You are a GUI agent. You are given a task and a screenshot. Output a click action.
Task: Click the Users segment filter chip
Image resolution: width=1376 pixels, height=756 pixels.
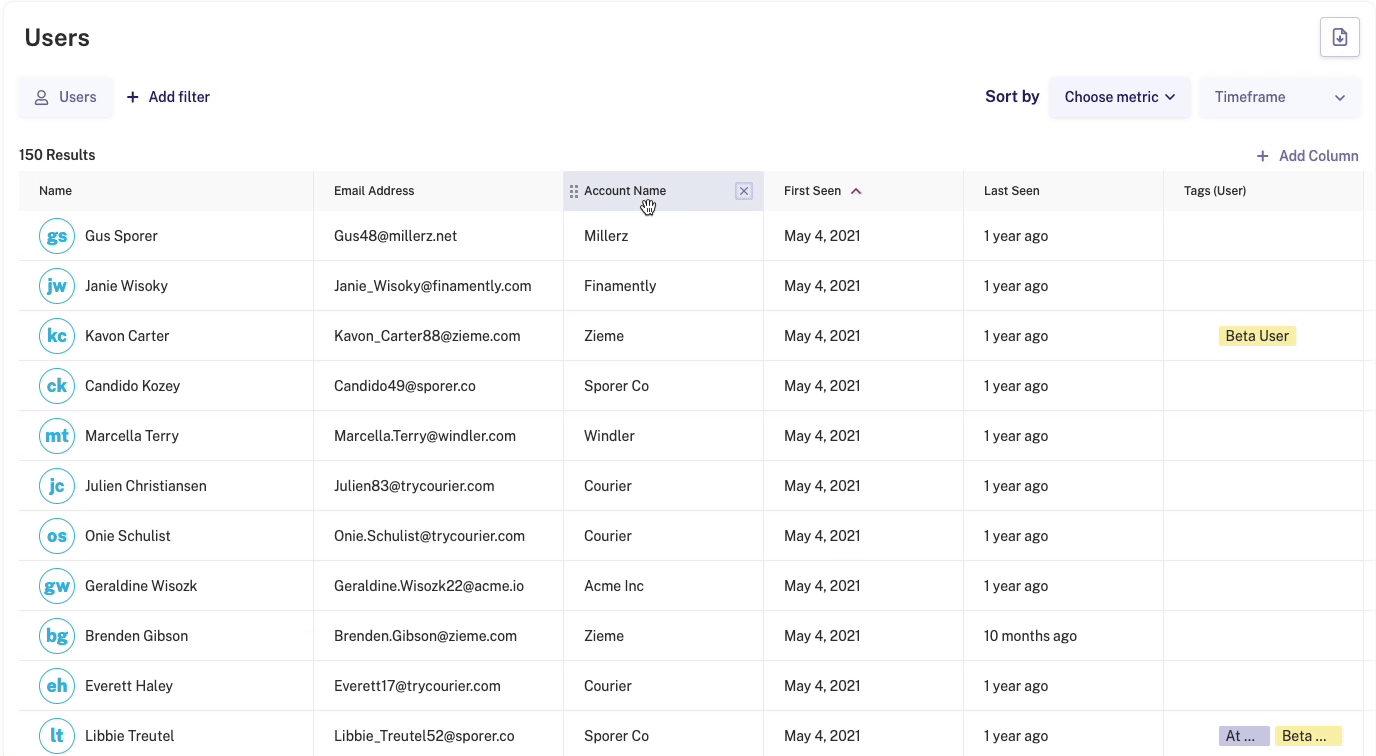tap(66, 97)
